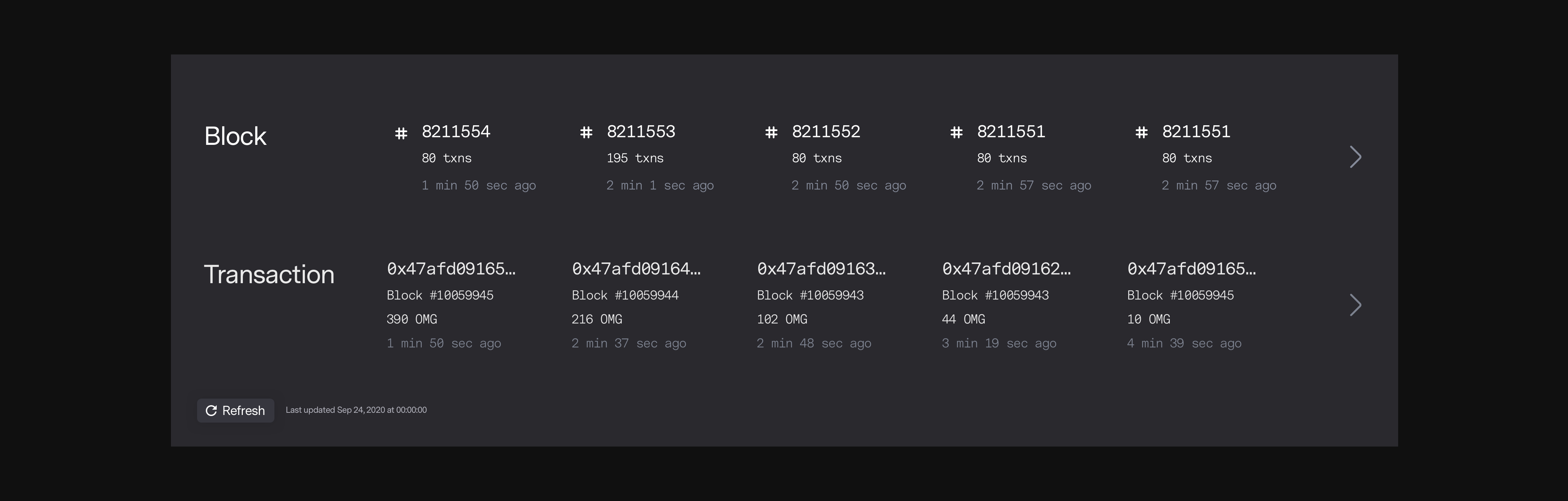Click the hash icon beside block 8211551
Screen dimensions: 1568x501
(957, 132)
